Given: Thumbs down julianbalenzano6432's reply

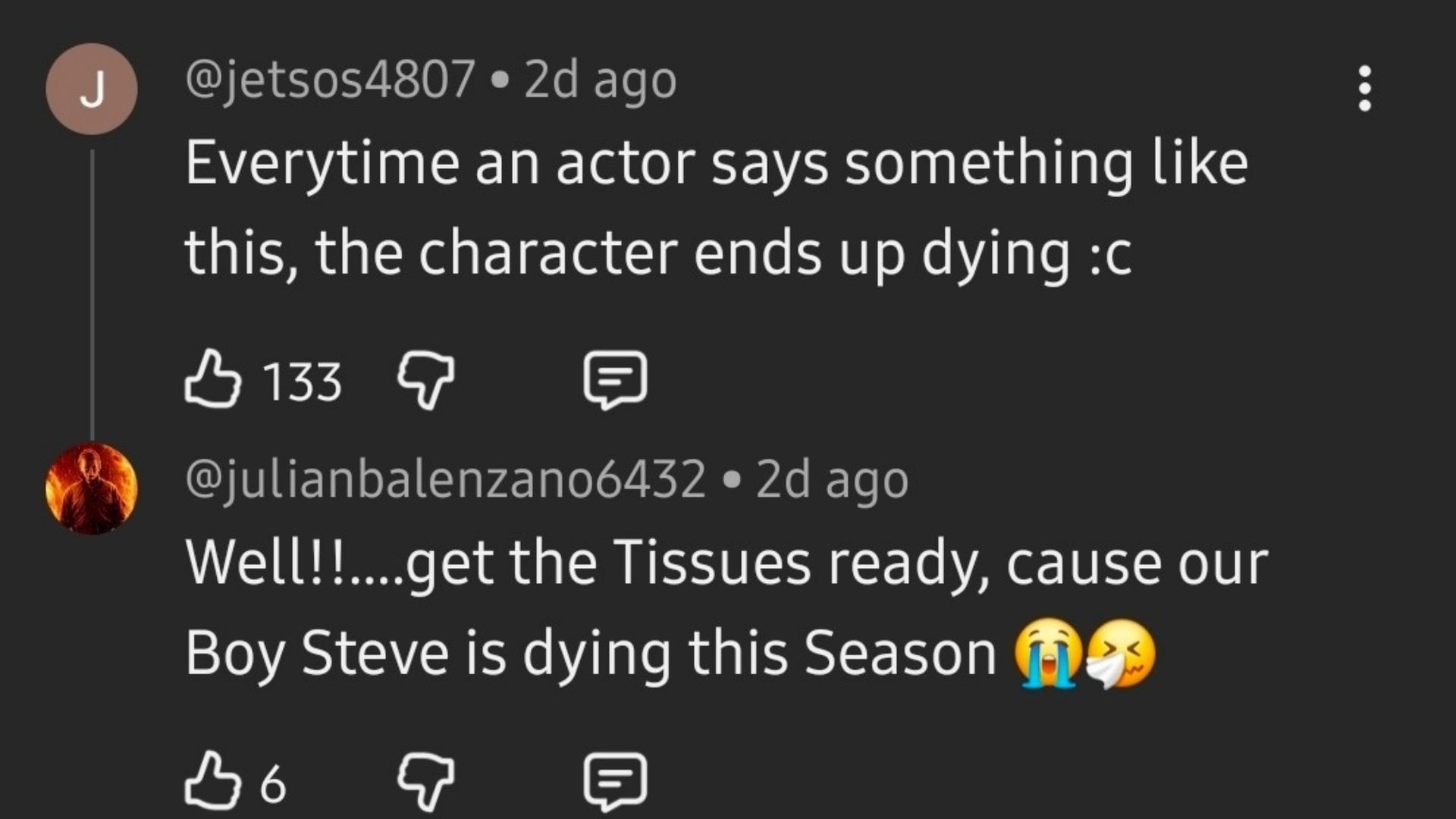Looking at the screenshot, I should click(x=426, y=781).
